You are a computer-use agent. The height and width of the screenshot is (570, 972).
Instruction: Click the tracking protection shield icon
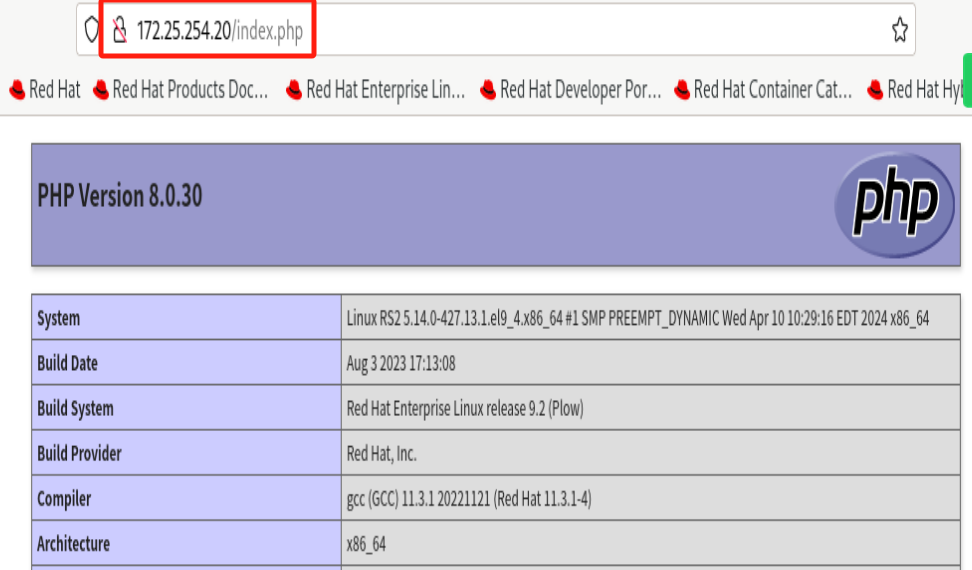click(91, 29)
